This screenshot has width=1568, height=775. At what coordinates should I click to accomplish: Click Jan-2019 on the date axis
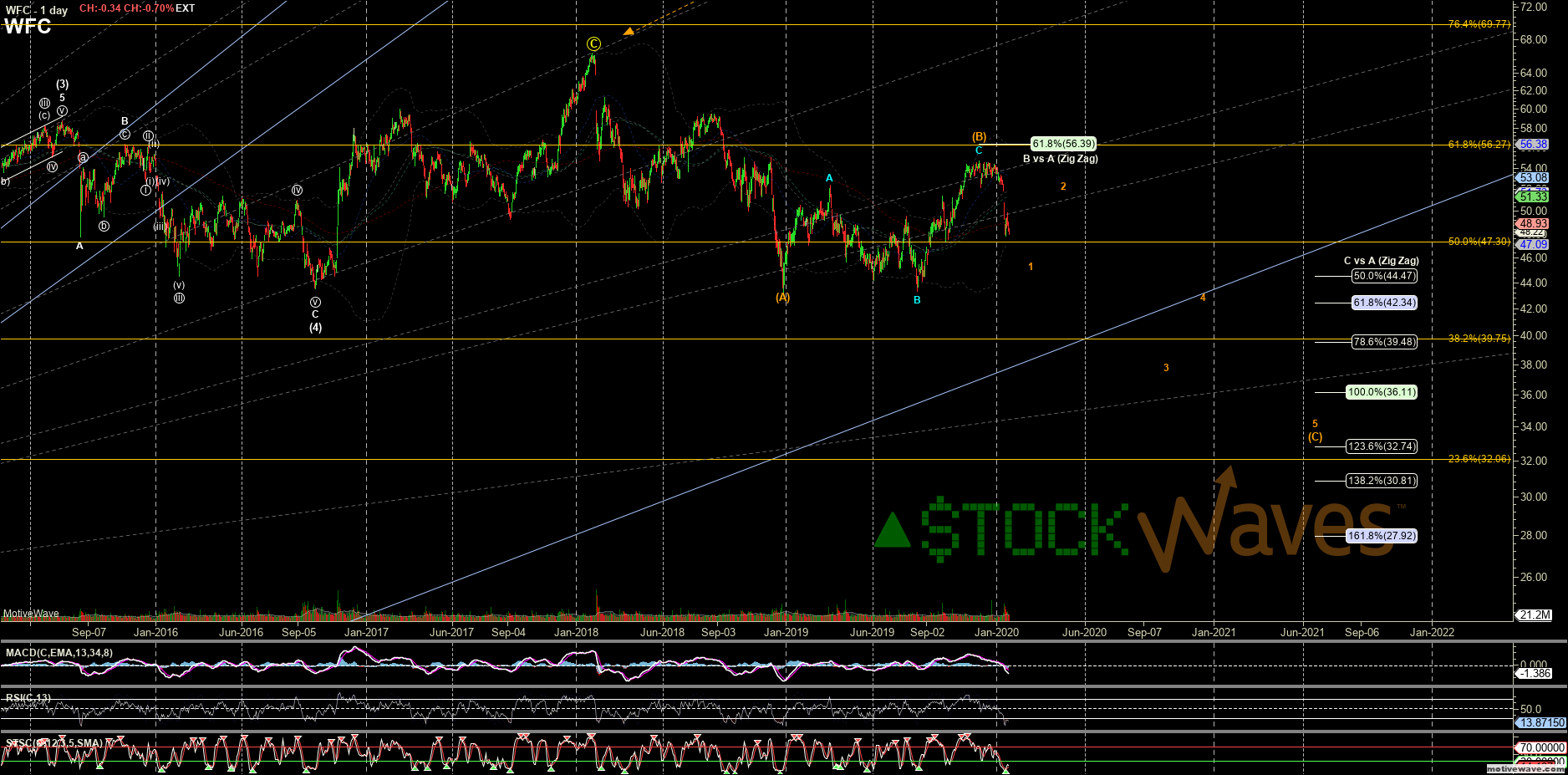786,633
